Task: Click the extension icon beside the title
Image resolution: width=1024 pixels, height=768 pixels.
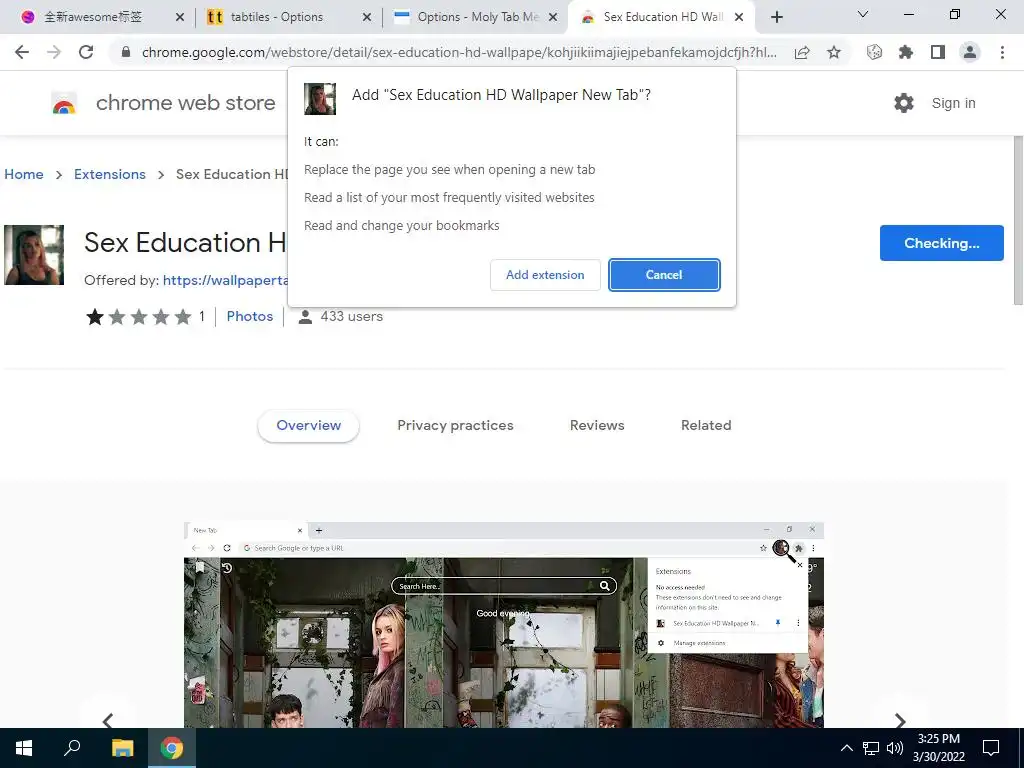Action: [x=34, y=255]
